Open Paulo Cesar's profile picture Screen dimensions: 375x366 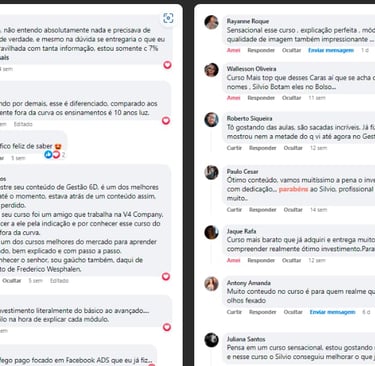[211, 172]
